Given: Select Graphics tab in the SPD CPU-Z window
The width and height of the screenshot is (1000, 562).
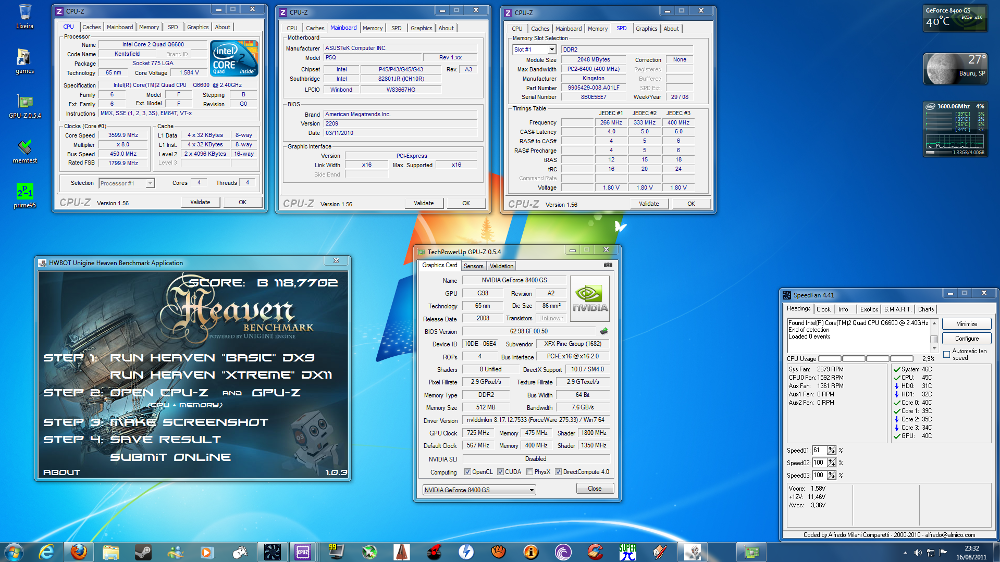Looking at the screenshot, I should pyautogui.click(x=646, y=29).
